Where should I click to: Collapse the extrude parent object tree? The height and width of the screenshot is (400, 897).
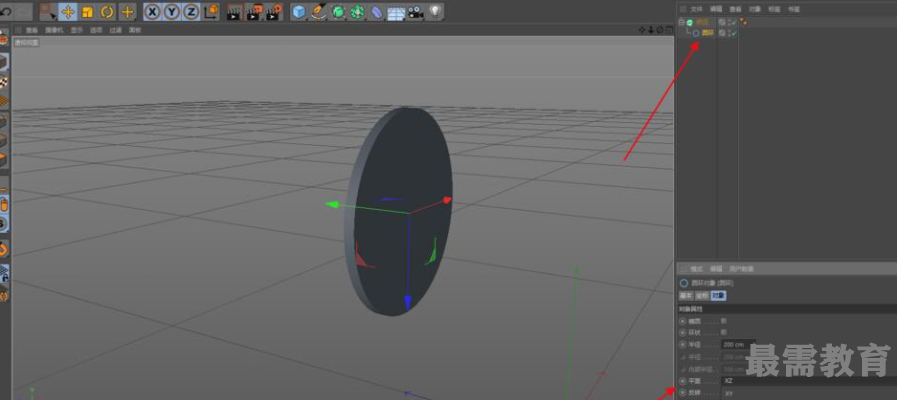[681, 22]
